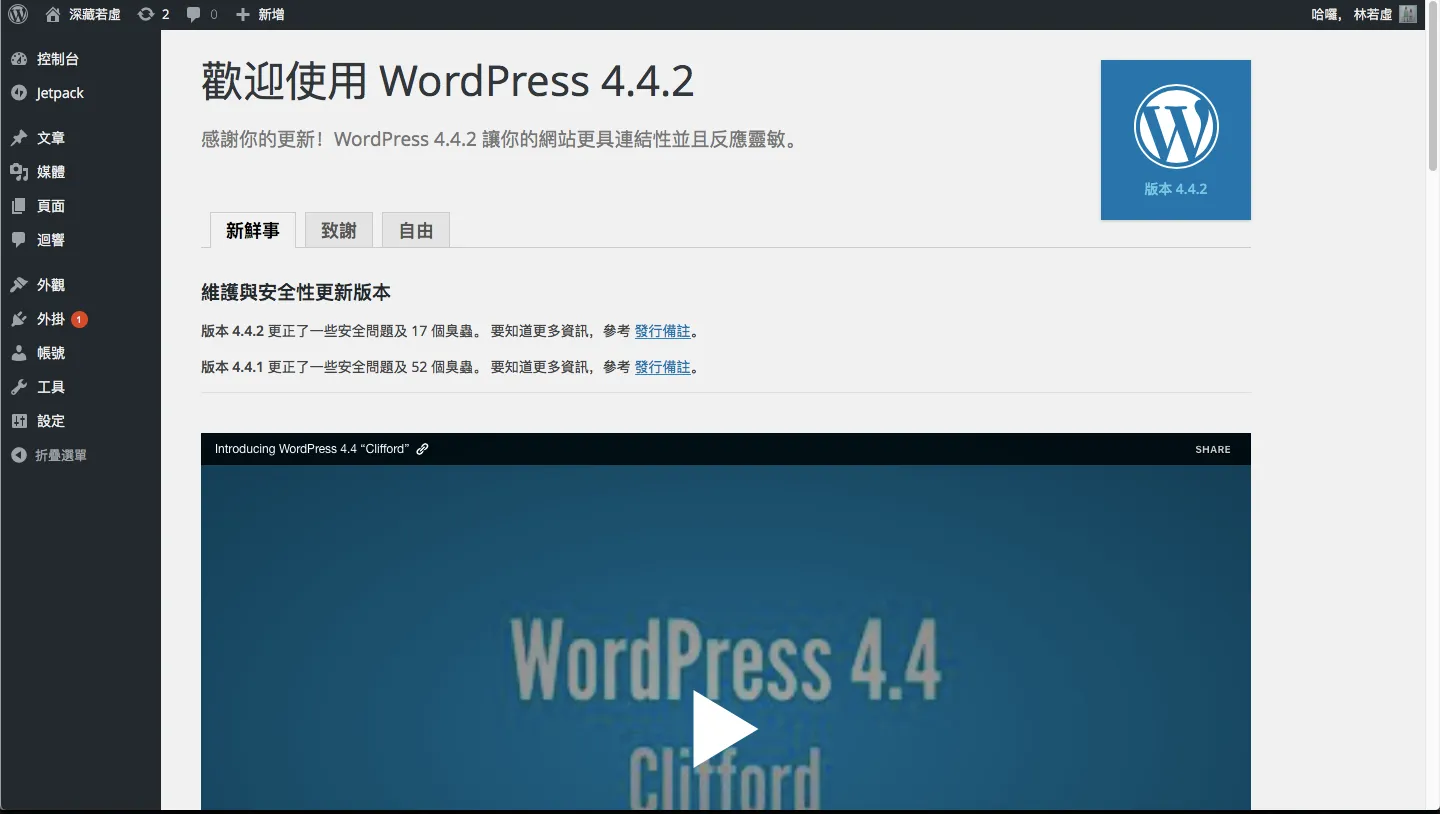Click the SHARE button on the video

tap(1212, 449)
